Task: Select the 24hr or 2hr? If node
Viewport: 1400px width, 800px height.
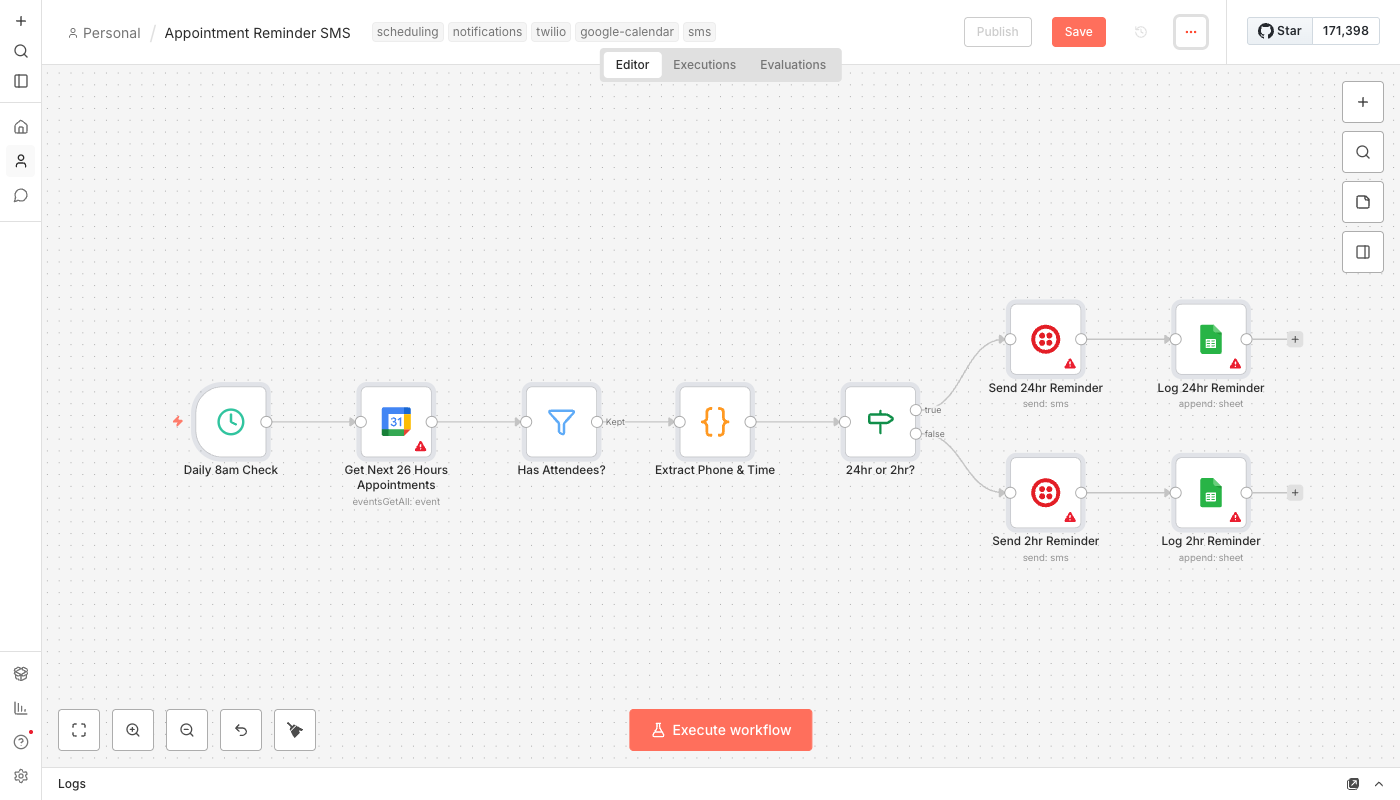Action: tap(880, 422)
